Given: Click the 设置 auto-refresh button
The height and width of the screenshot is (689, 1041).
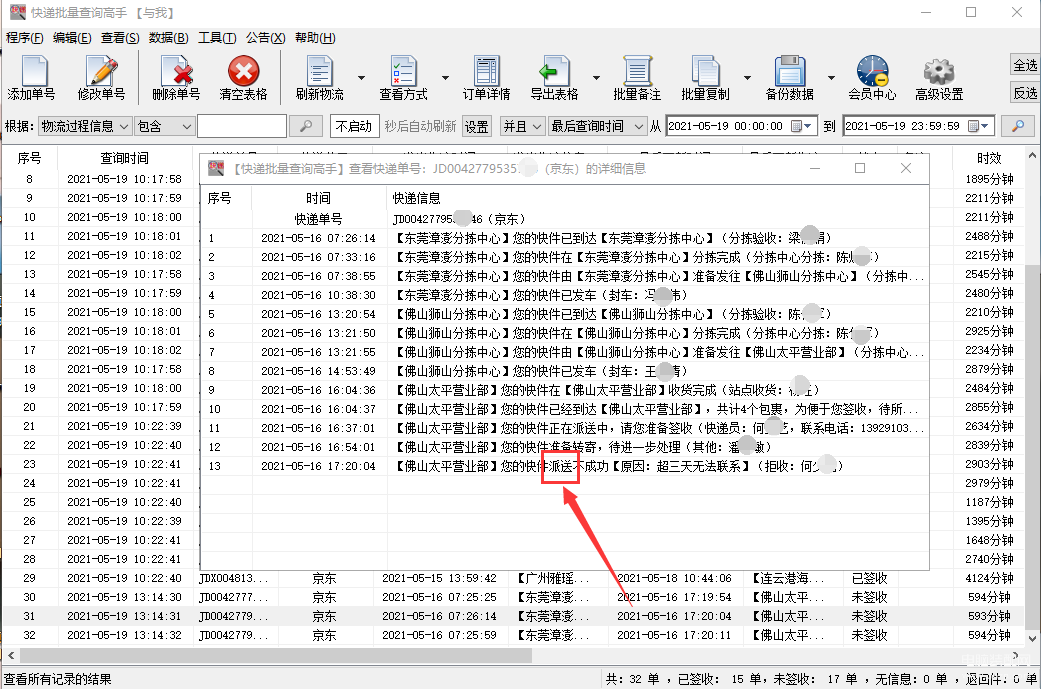Looking at the screenshot, I should (x=477, y=126).
